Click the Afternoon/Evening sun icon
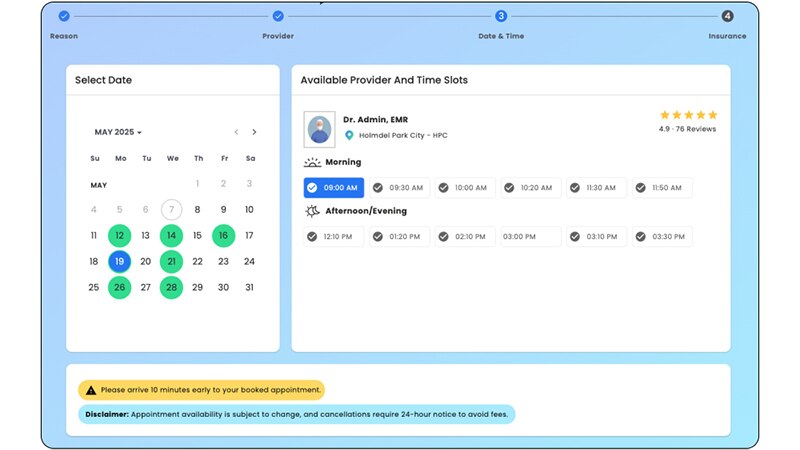800x450 pixels. [312, 211]
